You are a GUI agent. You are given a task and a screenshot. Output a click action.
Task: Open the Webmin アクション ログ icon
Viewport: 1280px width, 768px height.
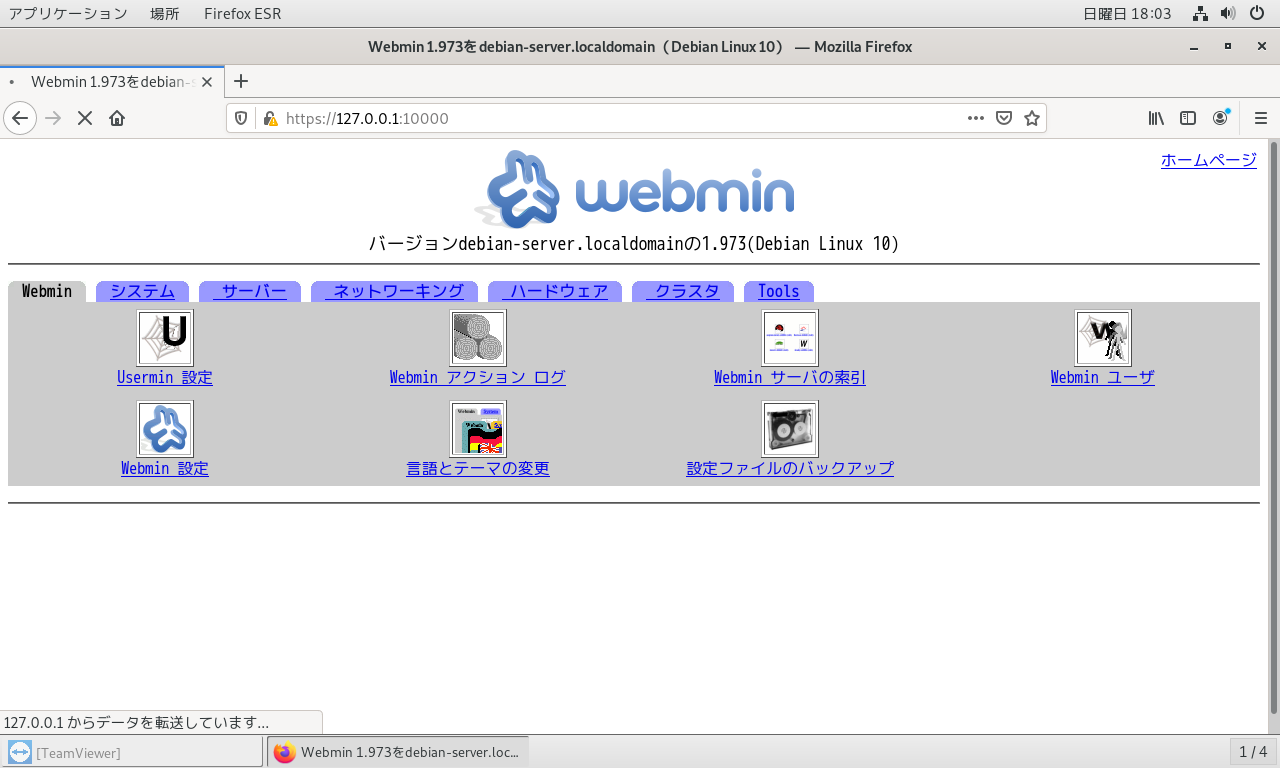click(x=478, y=338)
